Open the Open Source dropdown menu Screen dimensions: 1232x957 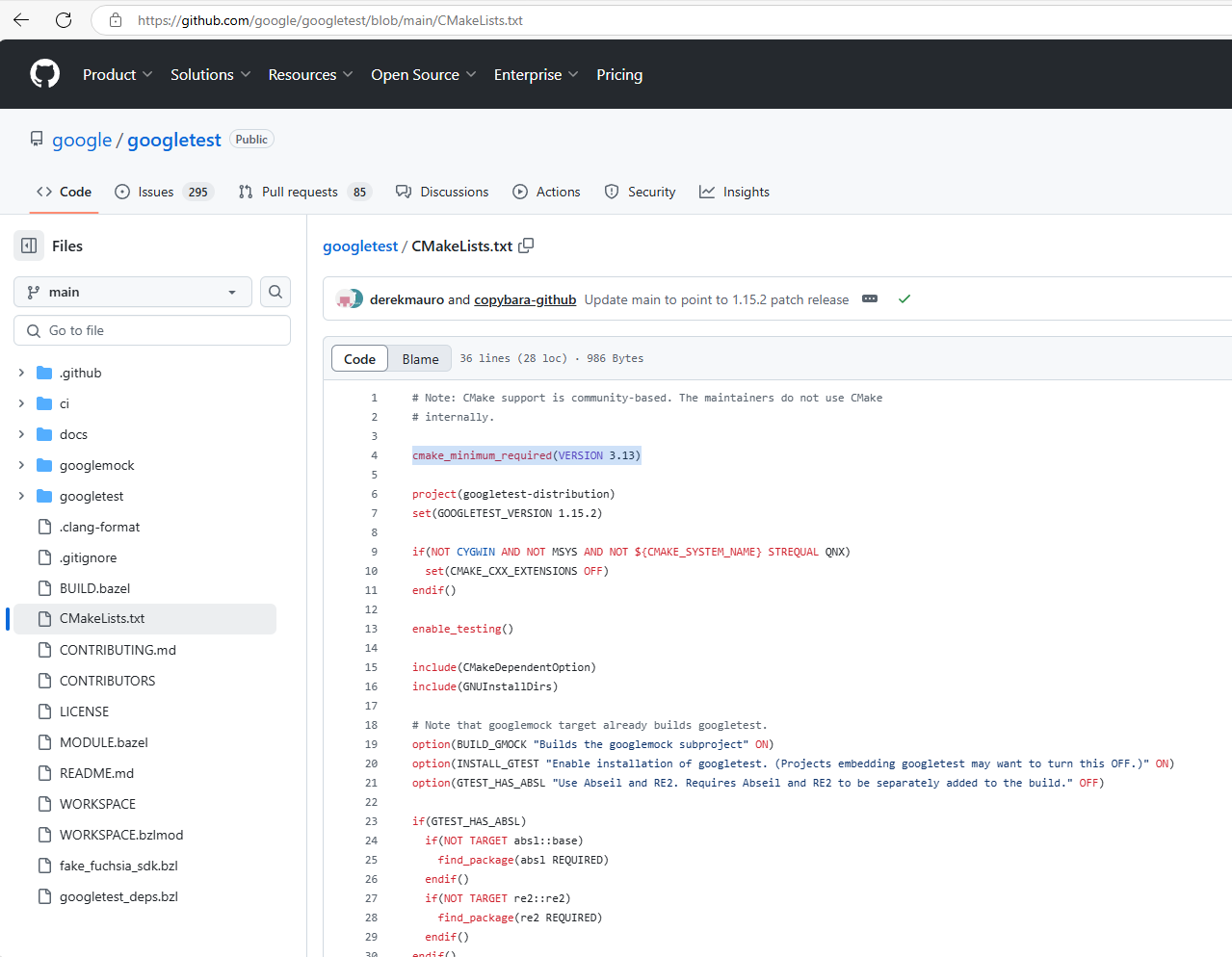pos(424,74)
